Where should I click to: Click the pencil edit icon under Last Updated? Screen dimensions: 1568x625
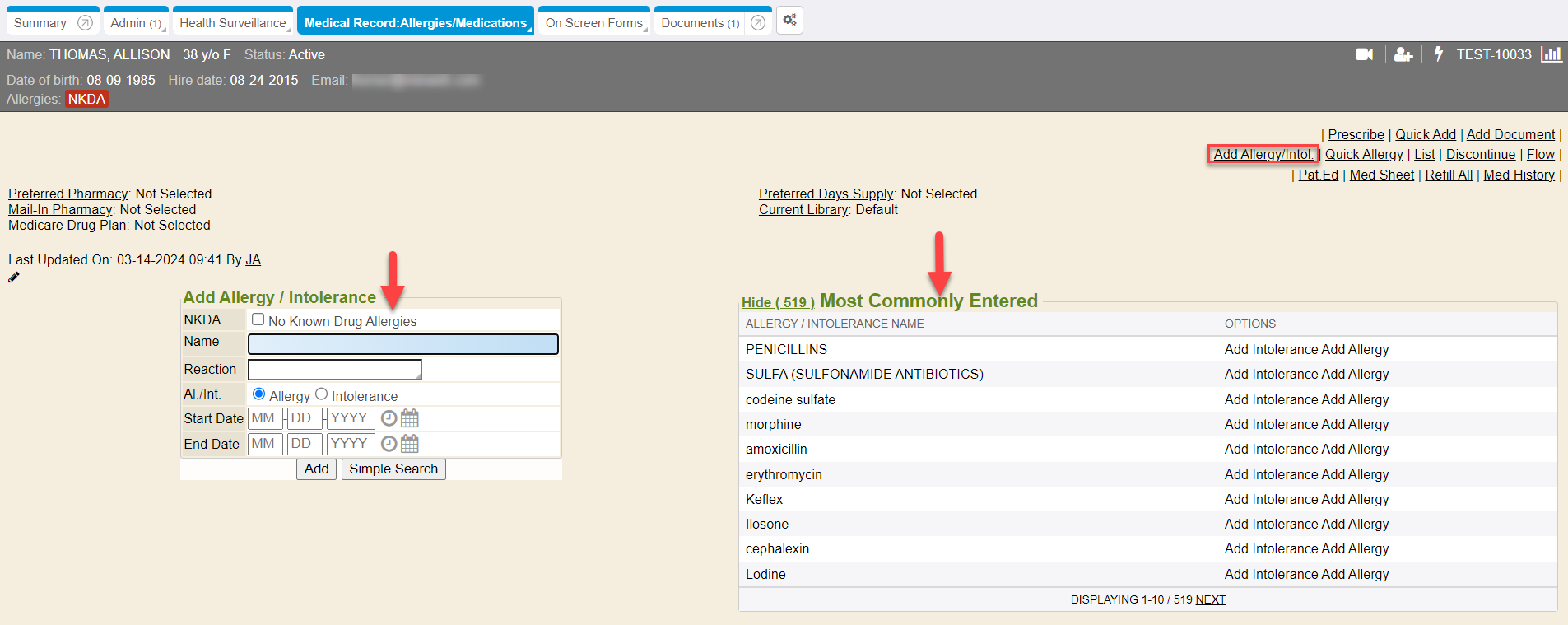(x=14, y=278)
